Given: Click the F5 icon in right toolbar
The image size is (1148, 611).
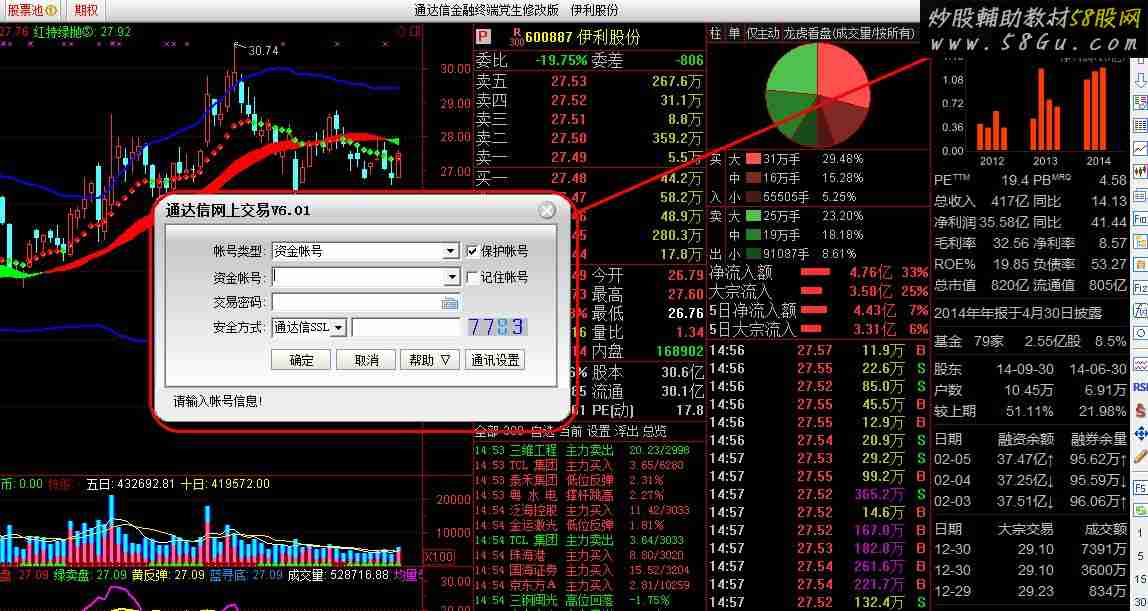Looking at the screenshot, I should 1140,488.
